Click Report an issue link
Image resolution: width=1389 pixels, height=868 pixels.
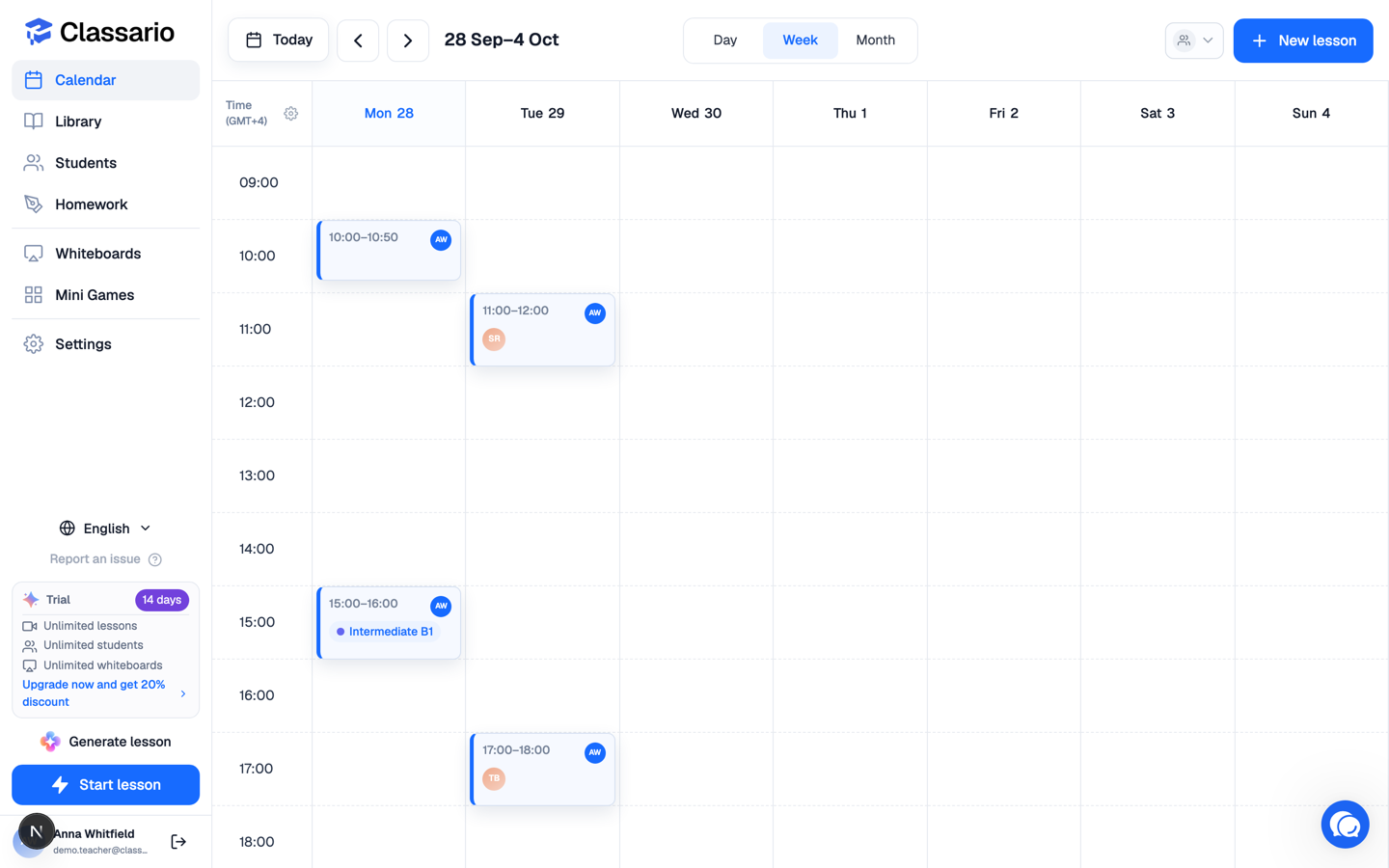click(x=105, y=559)
